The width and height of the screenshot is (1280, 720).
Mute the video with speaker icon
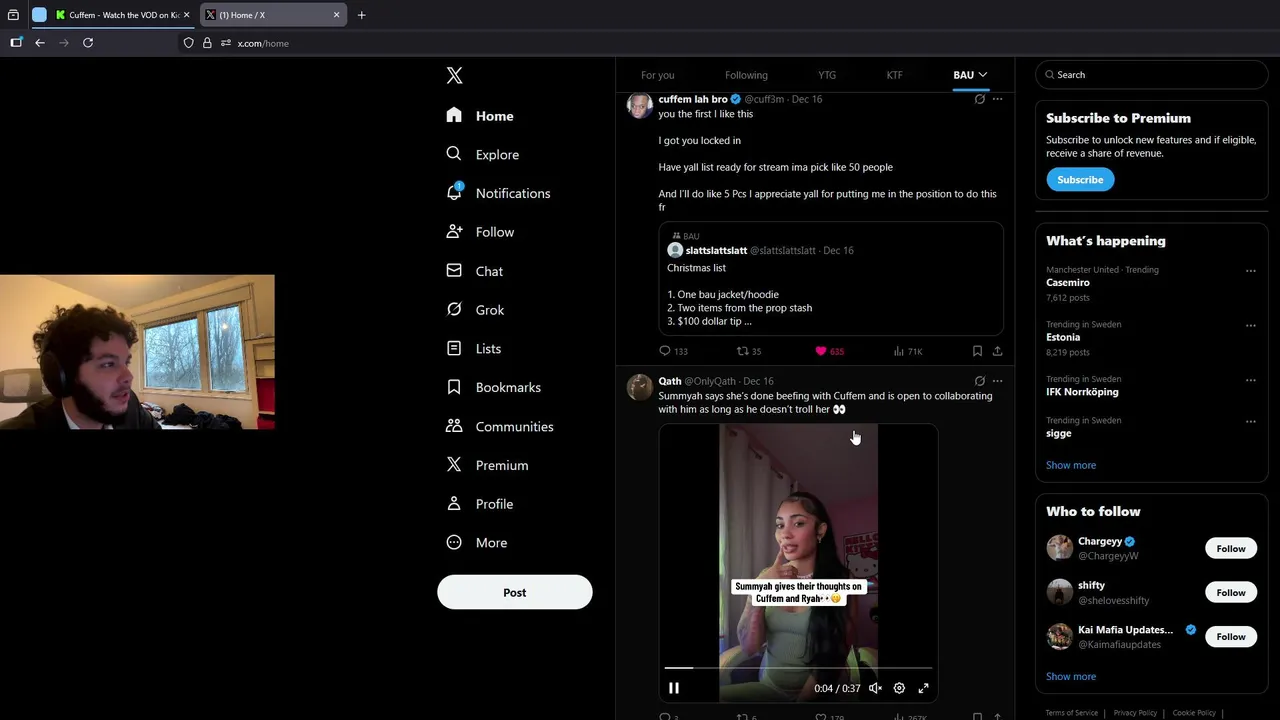[875, 688]
